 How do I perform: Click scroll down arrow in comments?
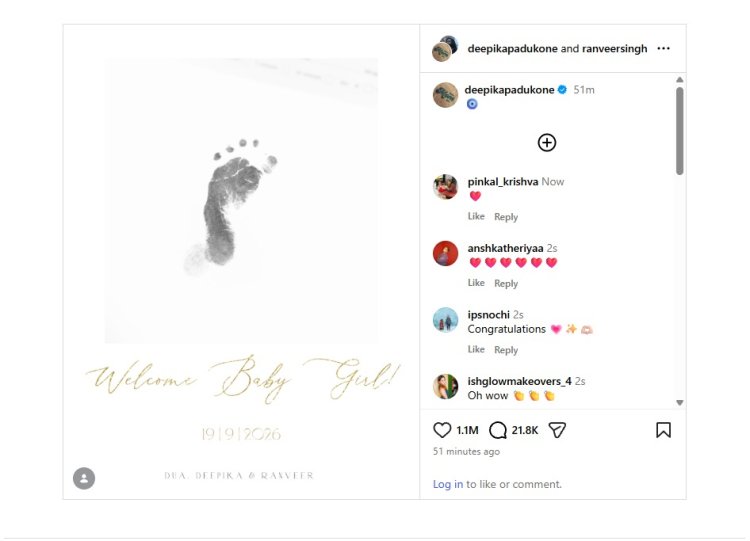click(x=680, y=403)
